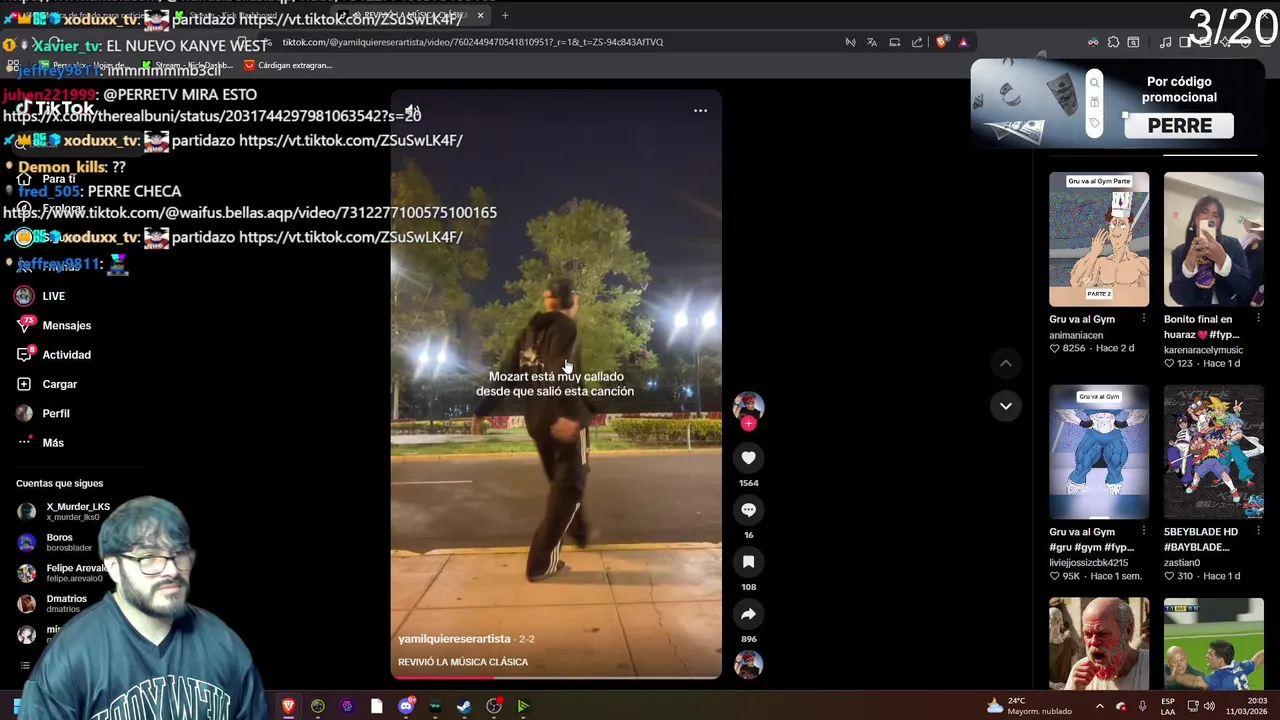The width and height of the screenshot is (1280, 720).
Task: Open the weather widget showing 24°C
Action: click(x=1029, y=706)
